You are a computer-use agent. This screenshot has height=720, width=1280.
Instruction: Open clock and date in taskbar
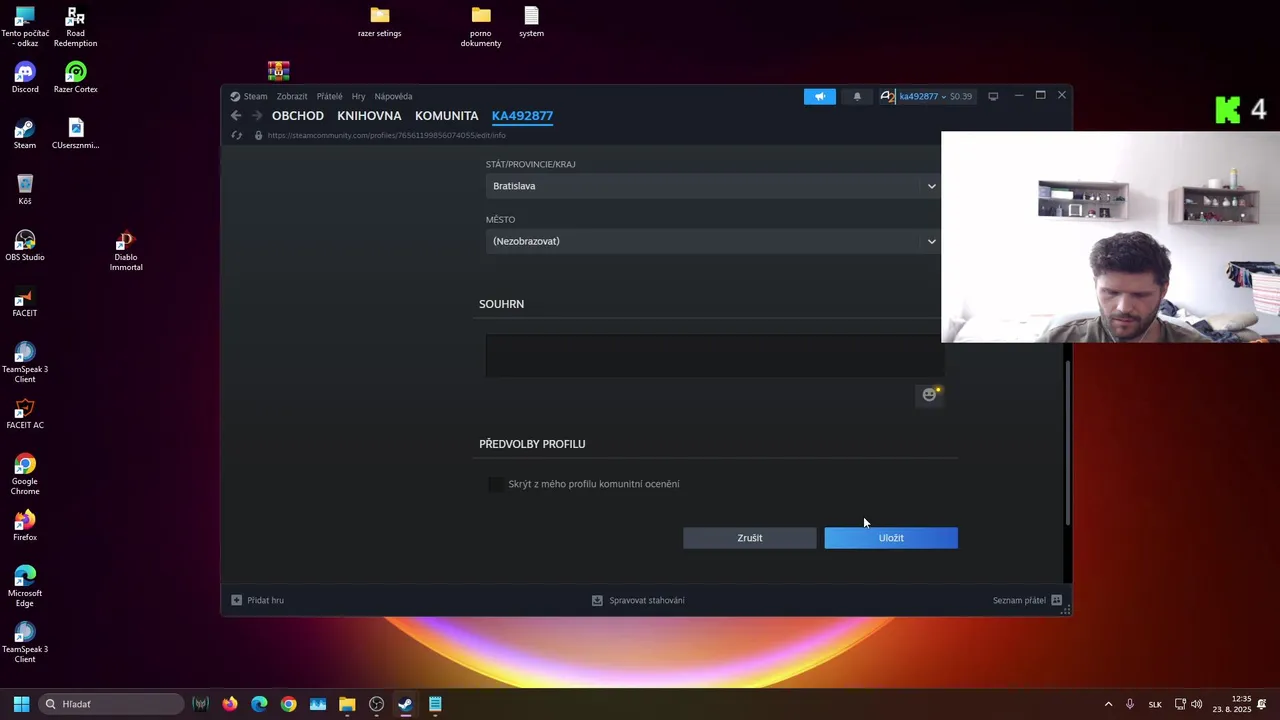pyautogui.click(x=1232, y=704)
